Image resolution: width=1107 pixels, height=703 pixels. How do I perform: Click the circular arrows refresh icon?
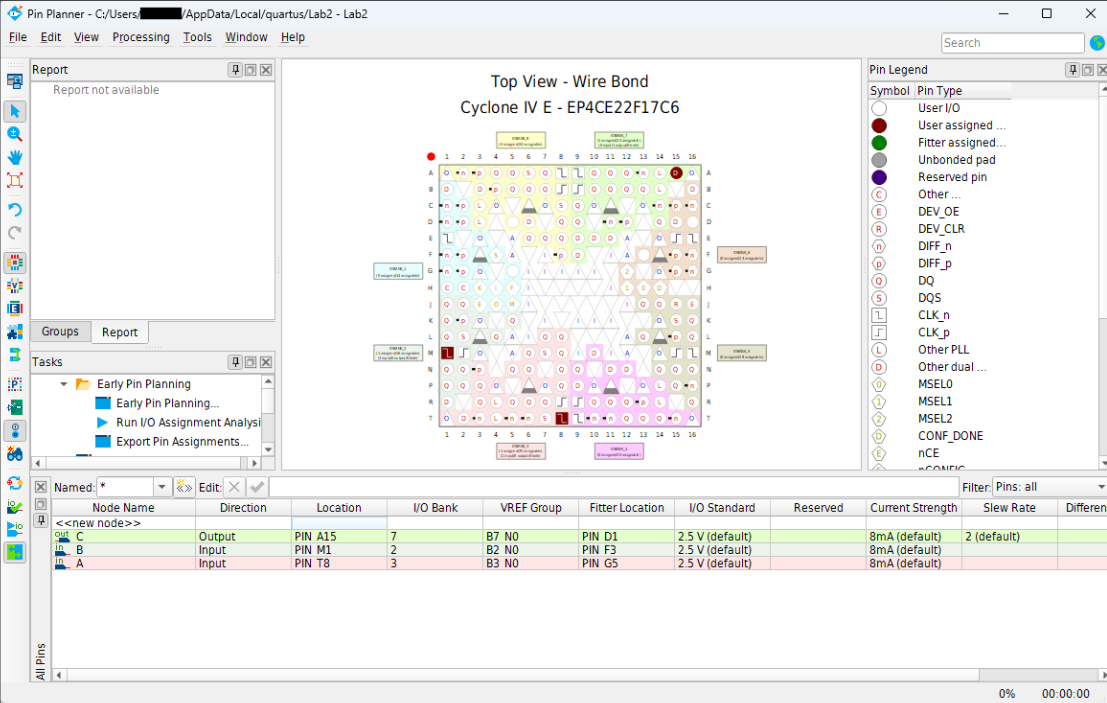(15, 483)
